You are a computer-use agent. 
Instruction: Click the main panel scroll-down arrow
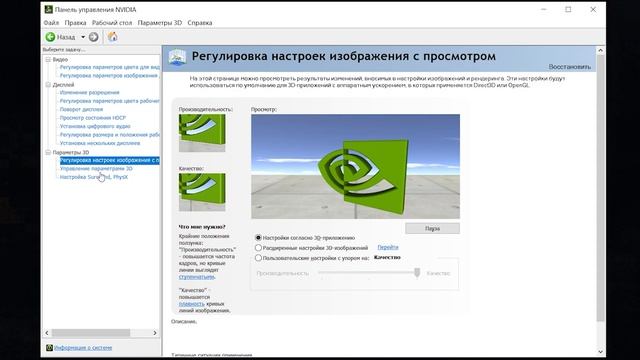tap(600, 351)
